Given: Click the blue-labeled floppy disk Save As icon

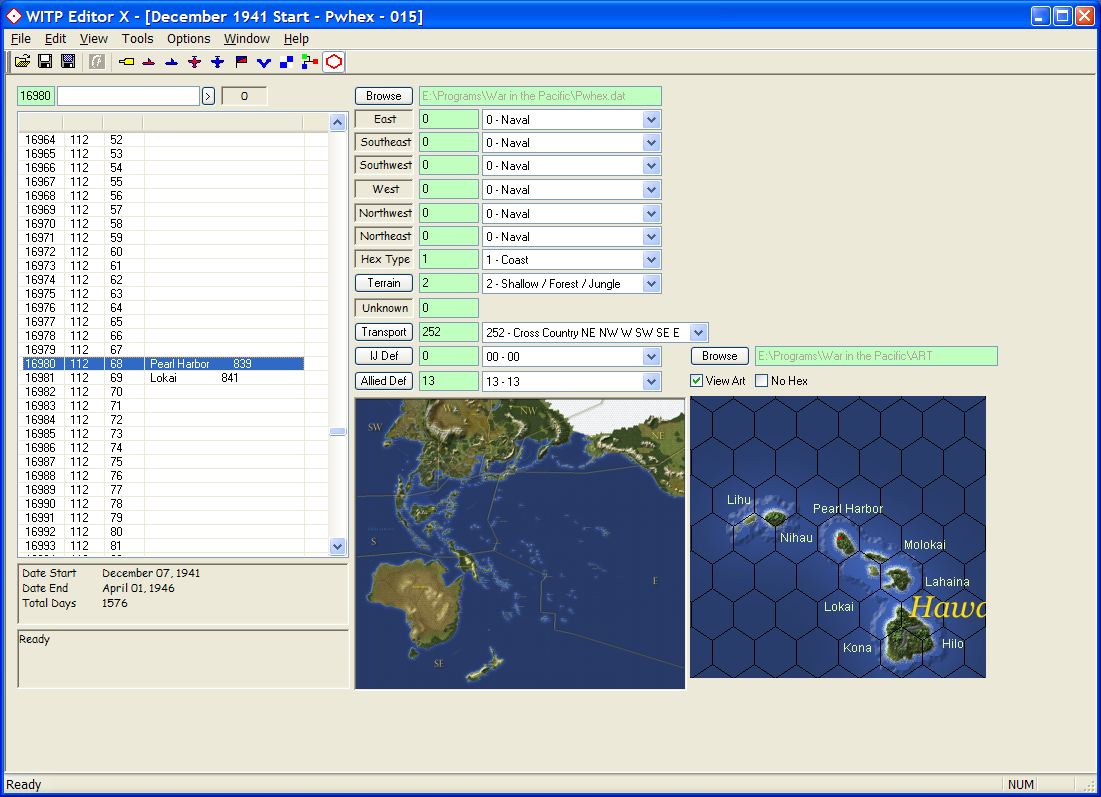Looking at the screenshot, I should pyautogui.click(x=68, y=62).
